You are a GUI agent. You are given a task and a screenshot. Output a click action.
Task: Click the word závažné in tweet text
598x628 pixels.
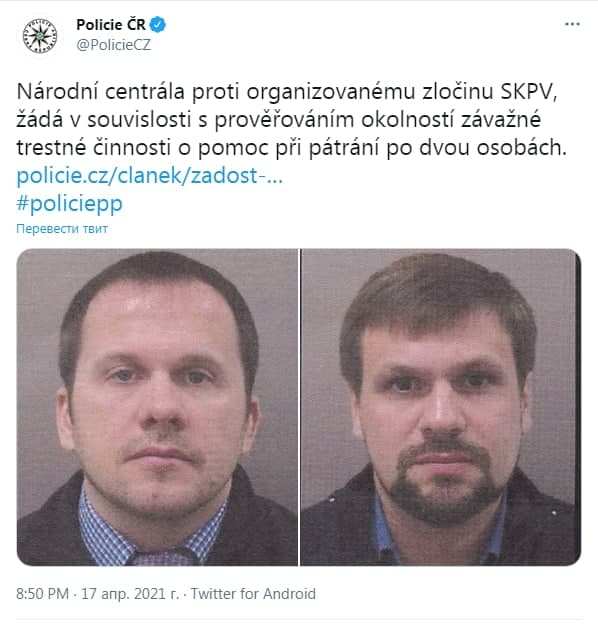click(501, 120)
